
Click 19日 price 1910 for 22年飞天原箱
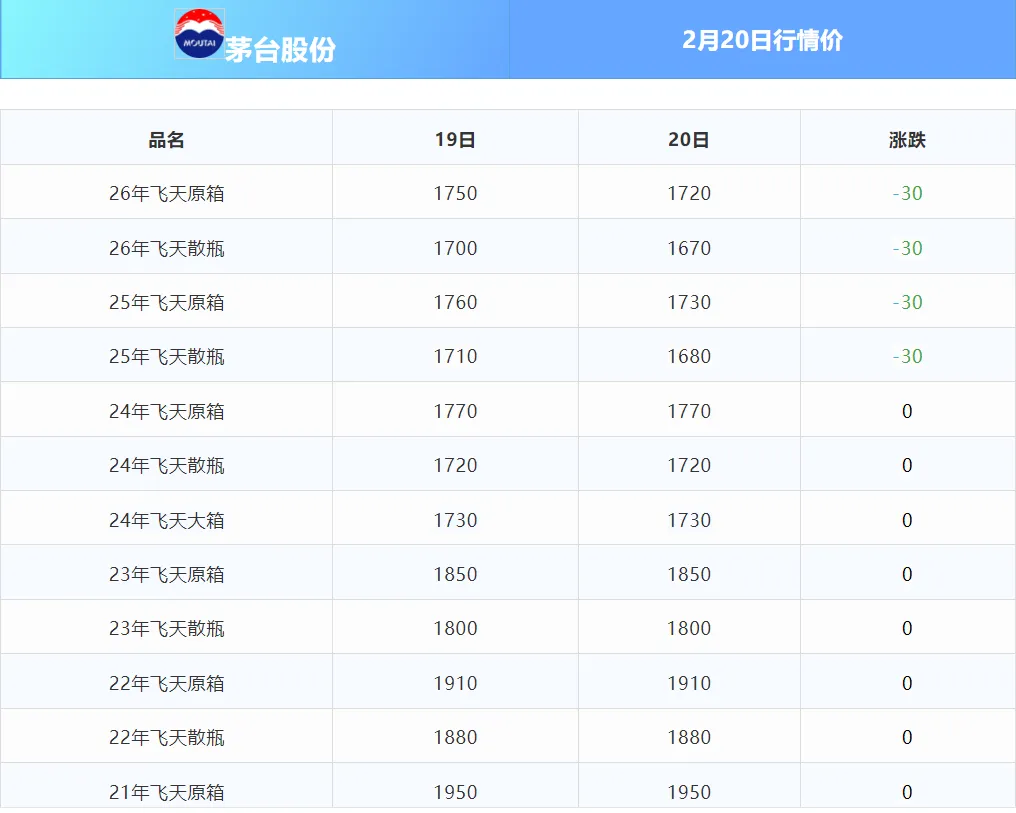[456, 683]
